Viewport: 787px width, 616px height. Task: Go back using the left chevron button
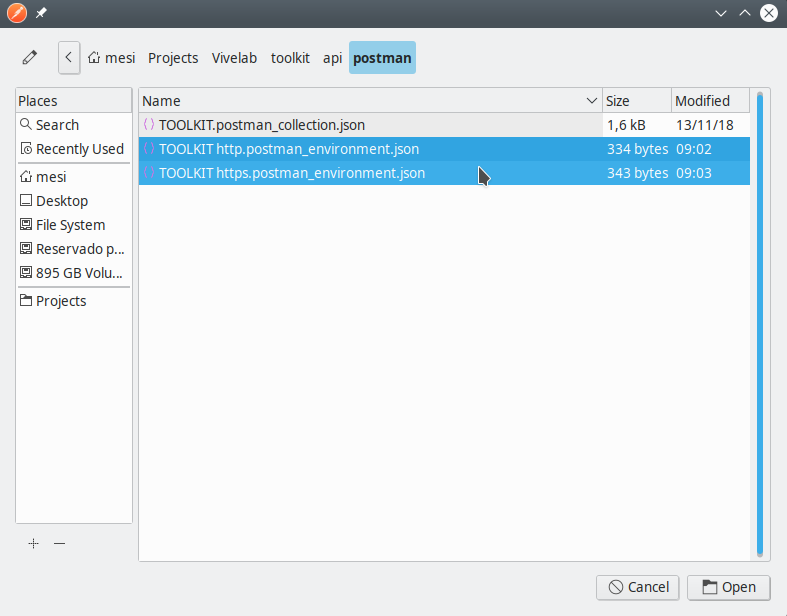coord(69,58)
